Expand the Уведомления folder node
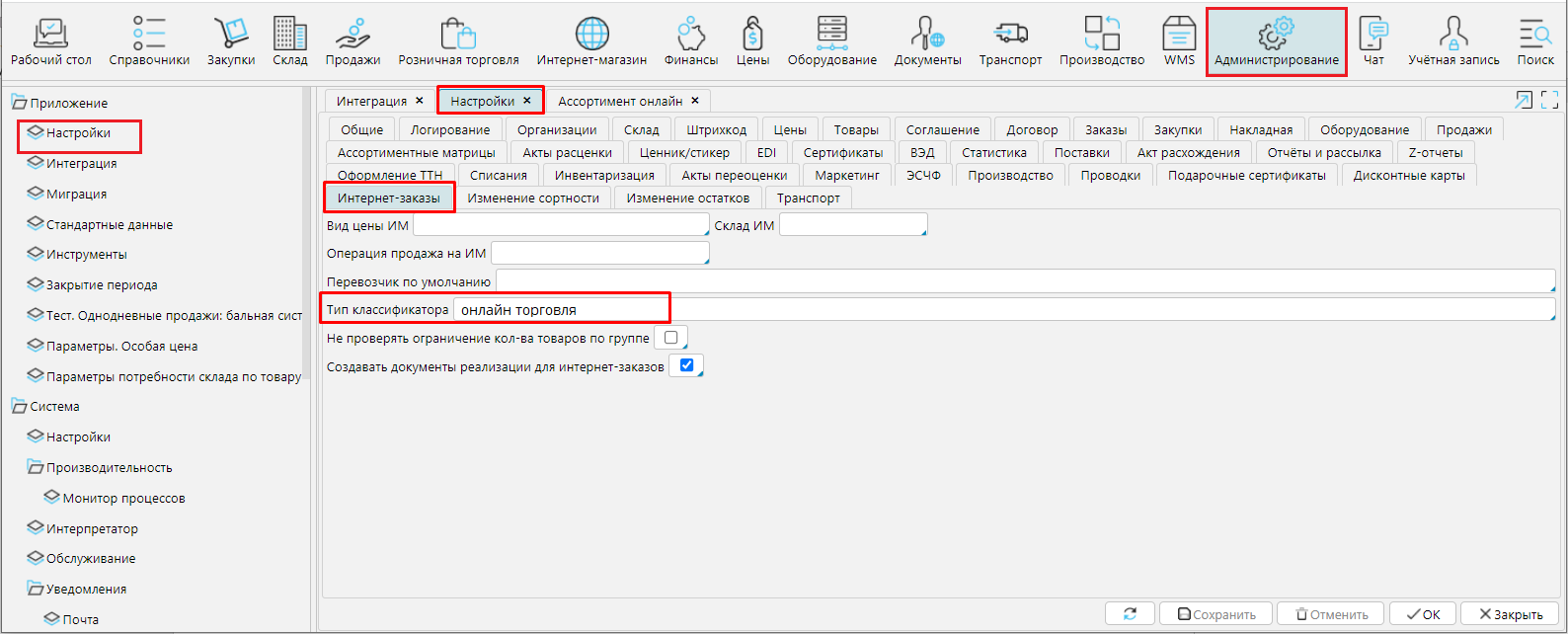1568x634 pixels. pos(36,589)
